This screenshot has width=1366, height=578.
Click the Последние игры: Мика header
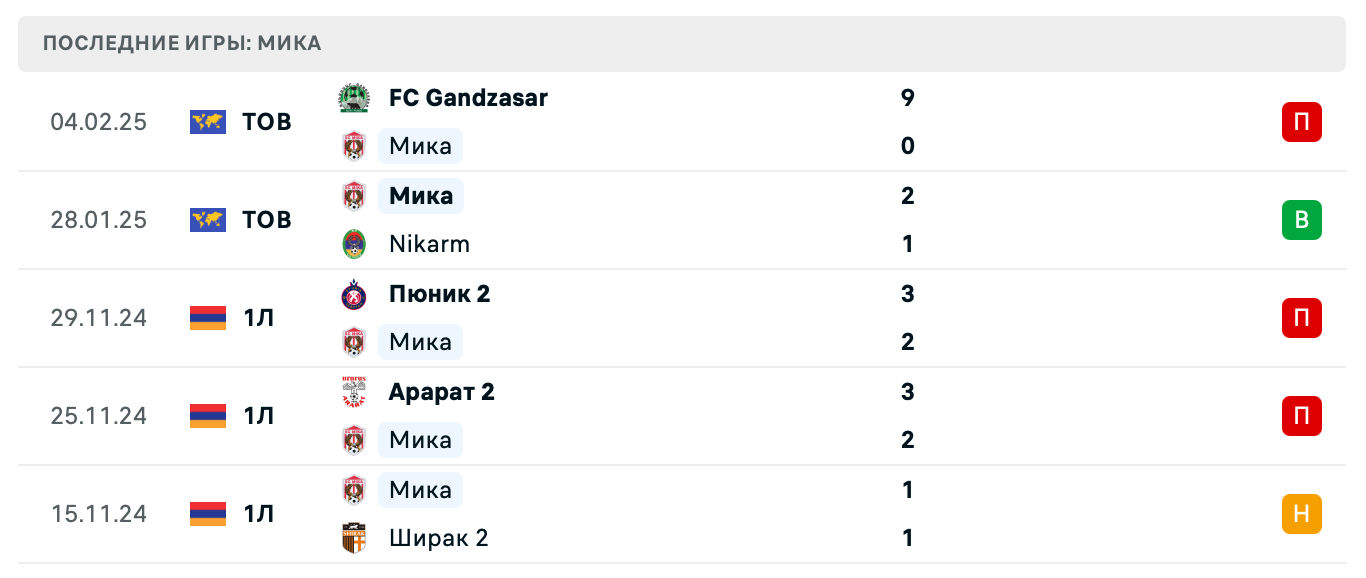(182, 43)
